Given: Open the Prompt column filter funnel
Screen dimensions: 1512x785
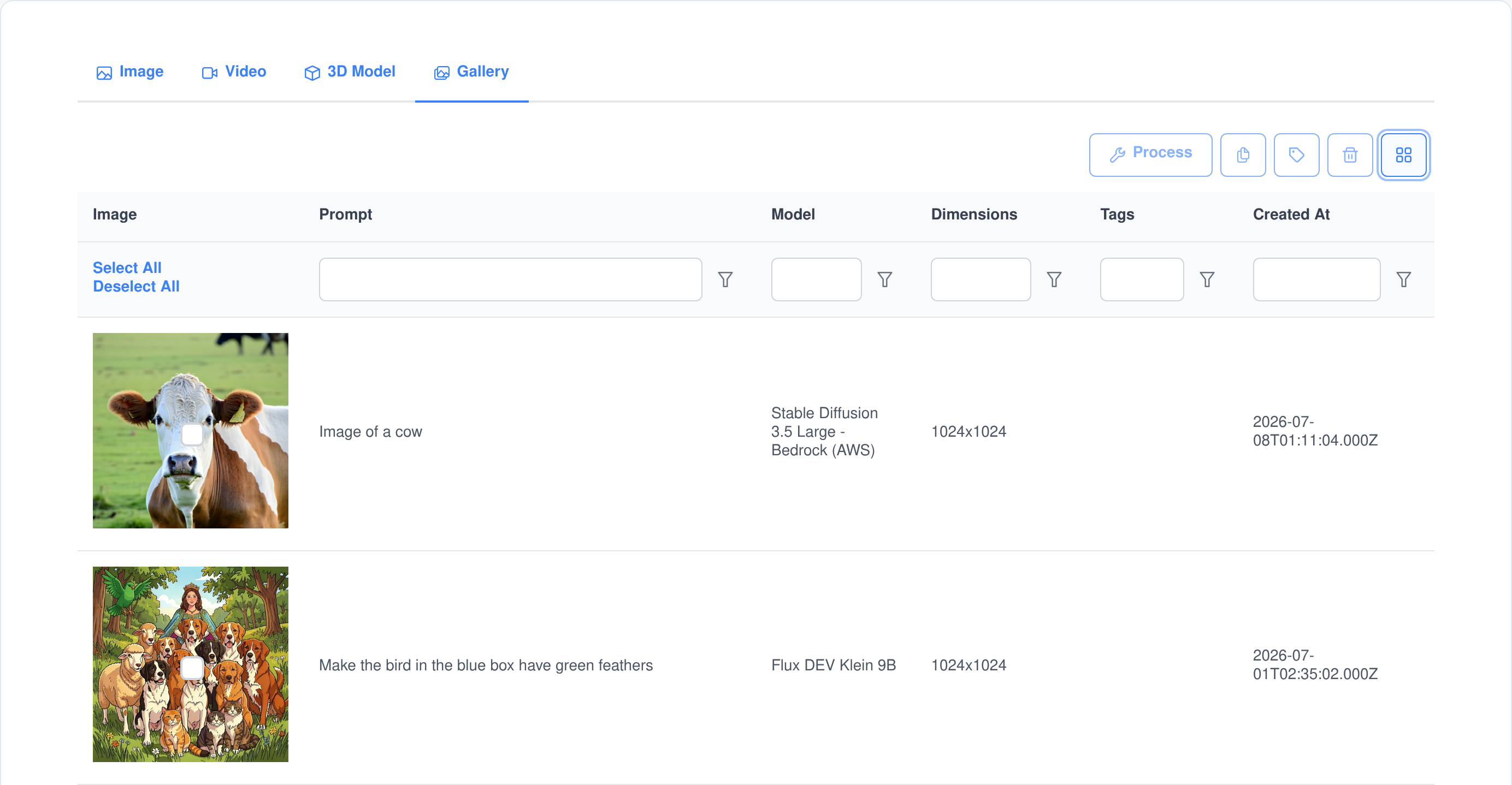Looking at the screenshot, I should coord(725,279).
